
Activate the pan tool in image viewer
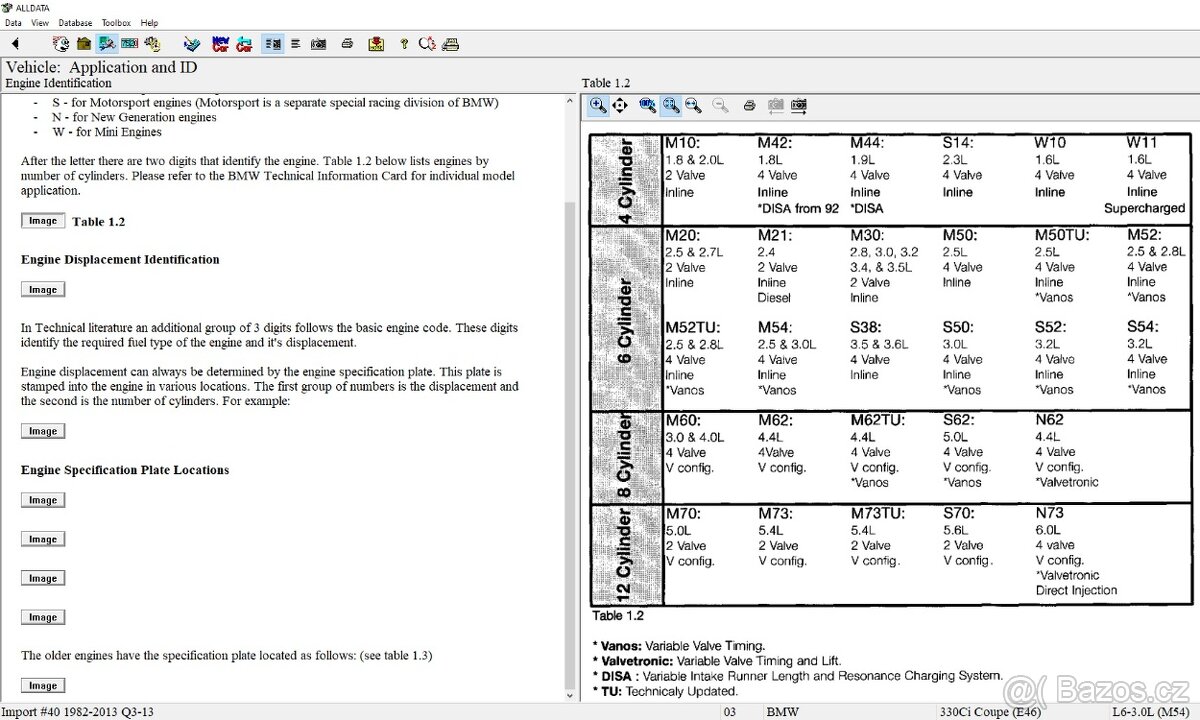pyautogui.click(x=621, y=105)
